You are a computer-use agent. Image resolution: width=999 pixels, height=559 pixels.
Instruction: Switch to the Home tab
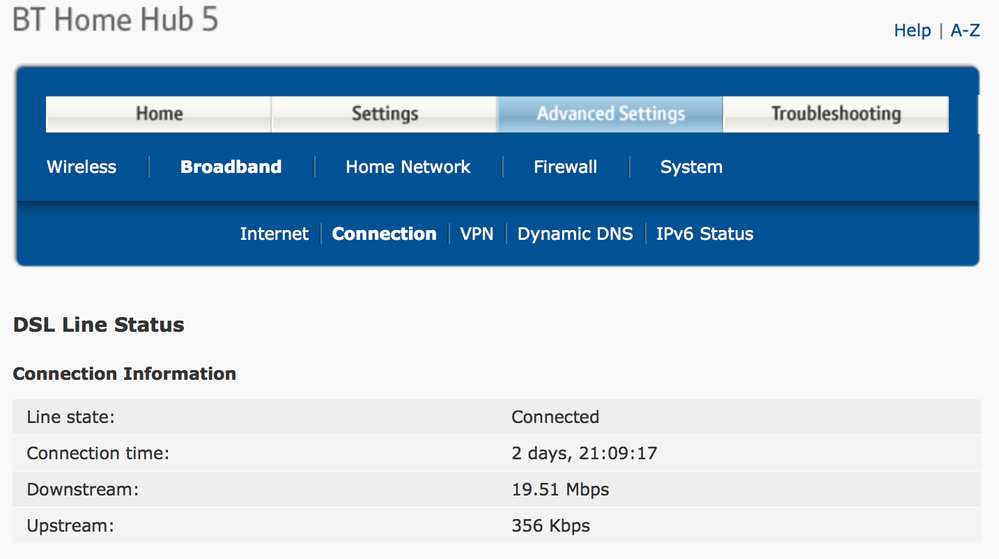coord(159,114)
